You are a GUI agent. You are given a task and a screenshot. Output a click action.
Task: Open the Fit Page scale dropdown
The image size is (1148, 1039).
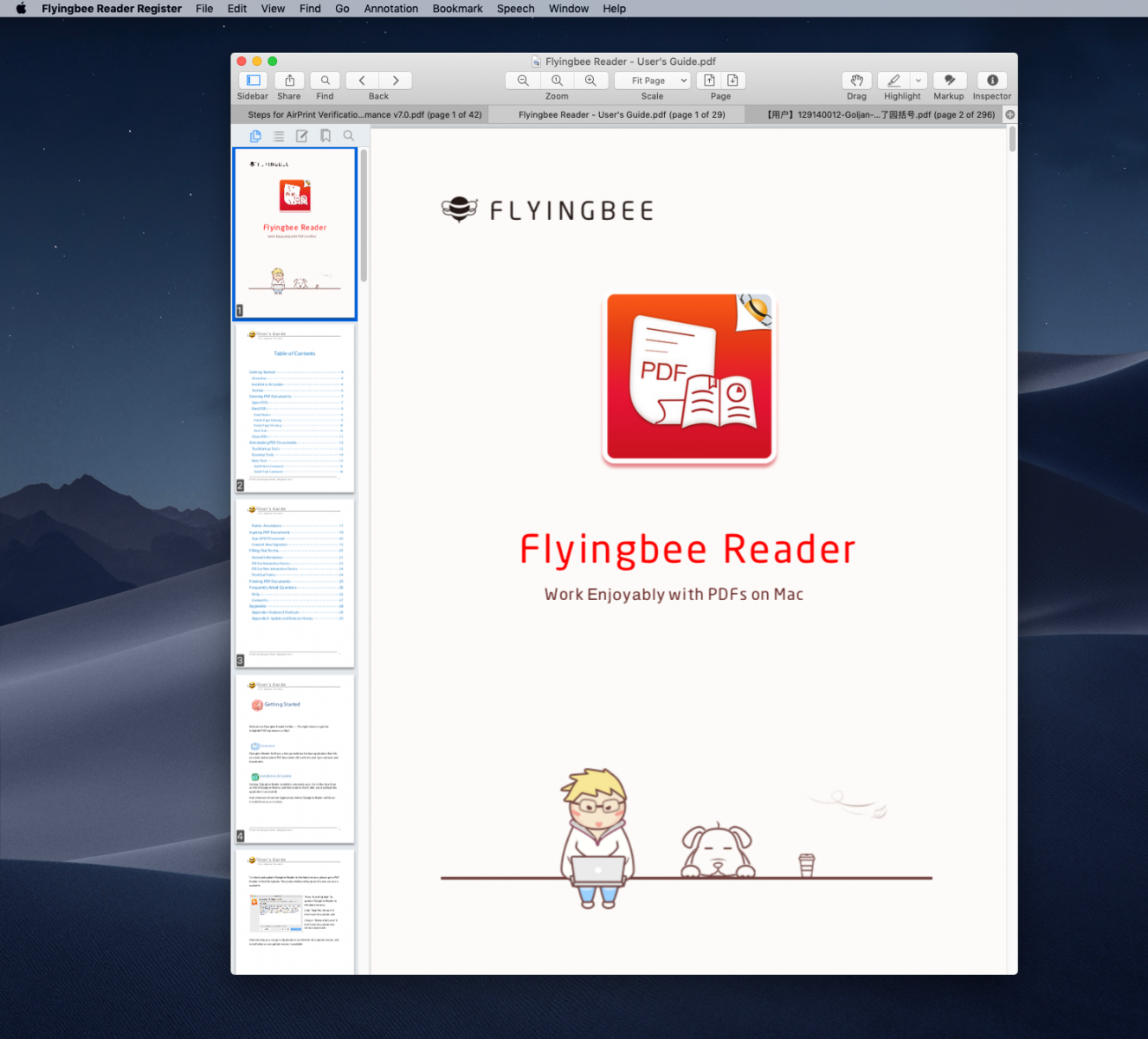point(652,81)
